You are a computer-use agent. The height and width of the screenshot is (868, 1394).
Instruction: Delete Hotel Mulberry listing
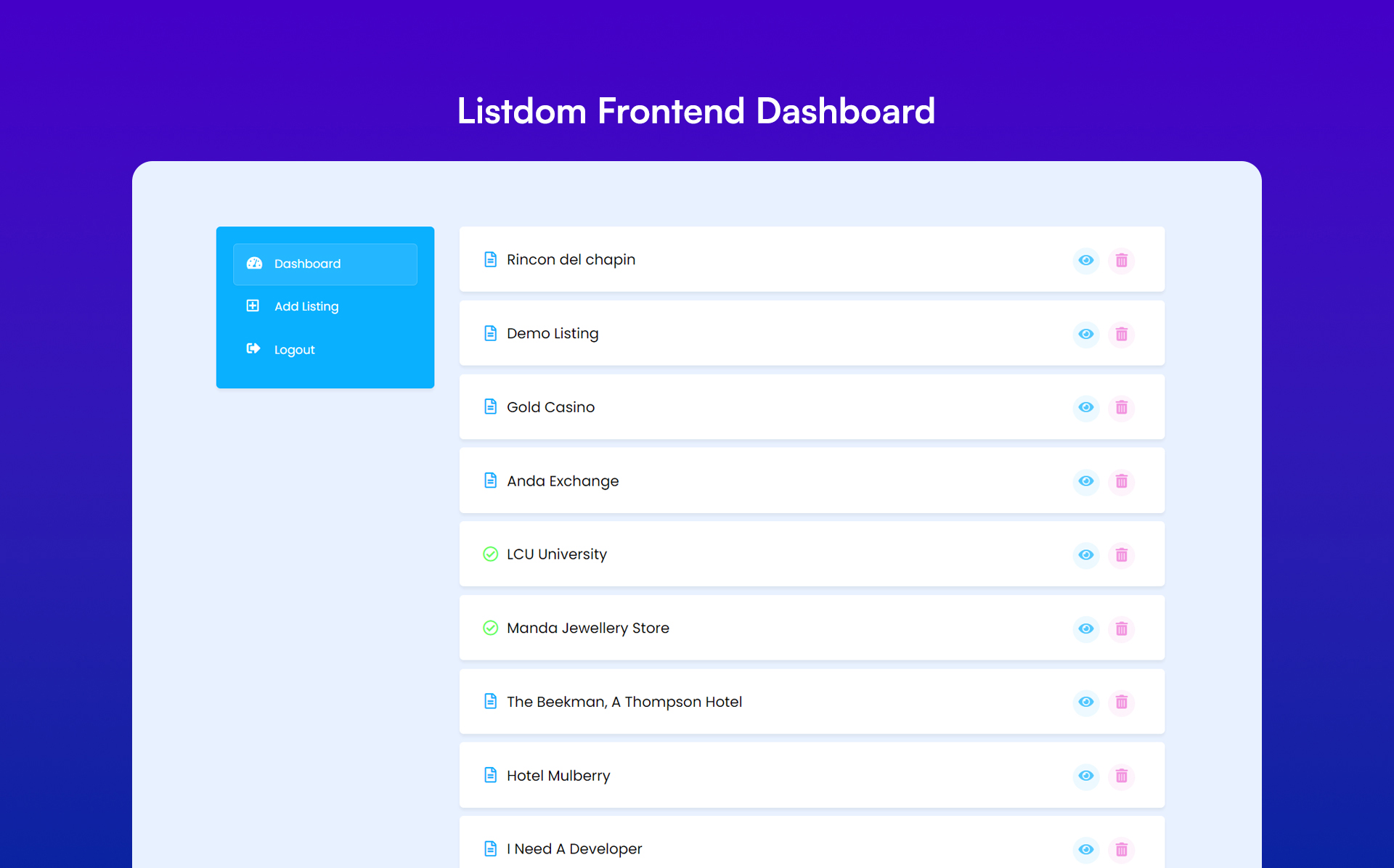1121,774
